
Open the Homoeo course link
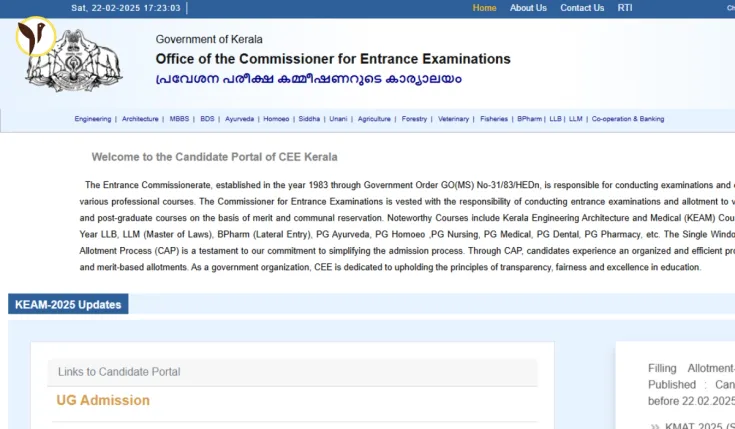point(276,119)
